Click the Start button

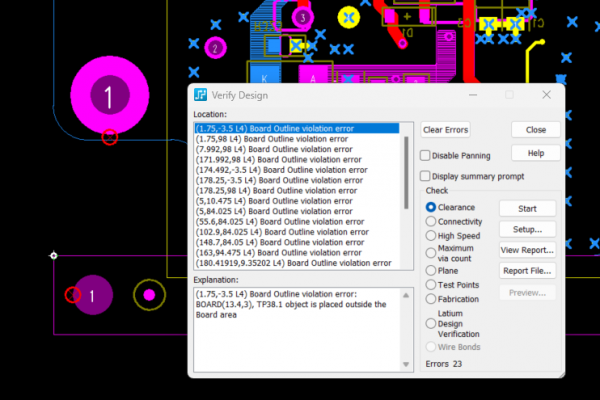(527, 208)
